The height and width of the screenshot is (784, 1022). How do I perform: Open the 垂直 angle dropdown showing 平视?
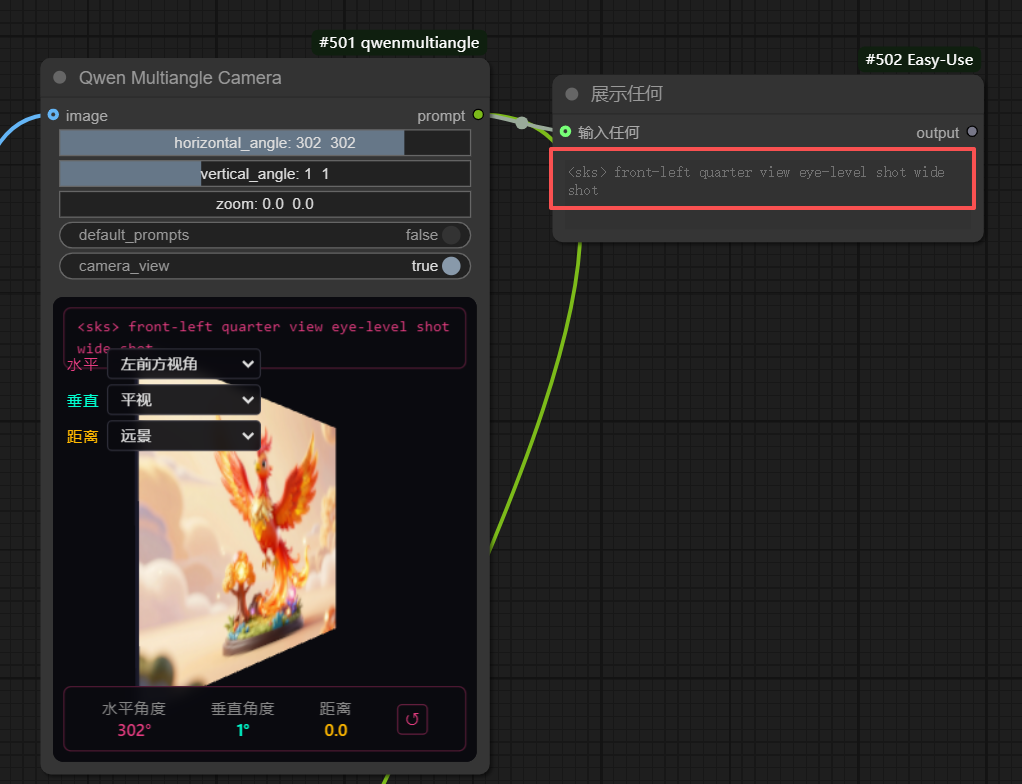[x=183, y=400]
